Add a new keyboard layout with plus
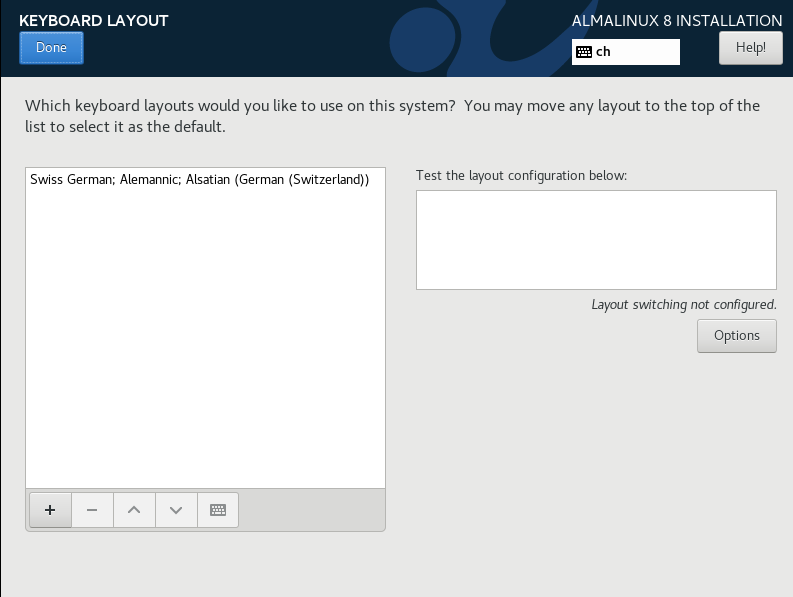Screen dimensions: 793x597 coord(50,510)
